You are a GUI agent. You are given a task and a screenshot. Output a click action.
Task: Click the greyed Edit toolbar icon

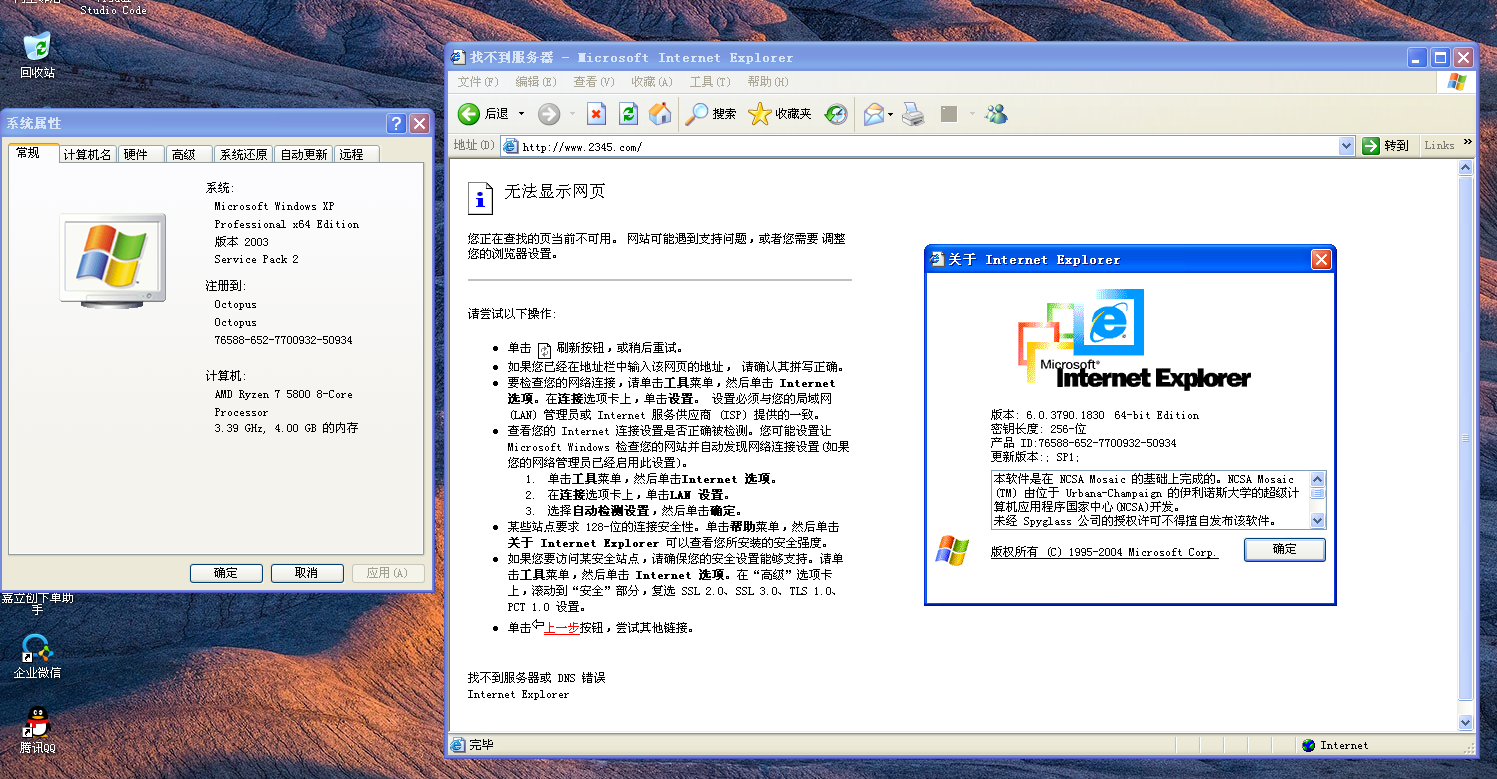(949, 114)
